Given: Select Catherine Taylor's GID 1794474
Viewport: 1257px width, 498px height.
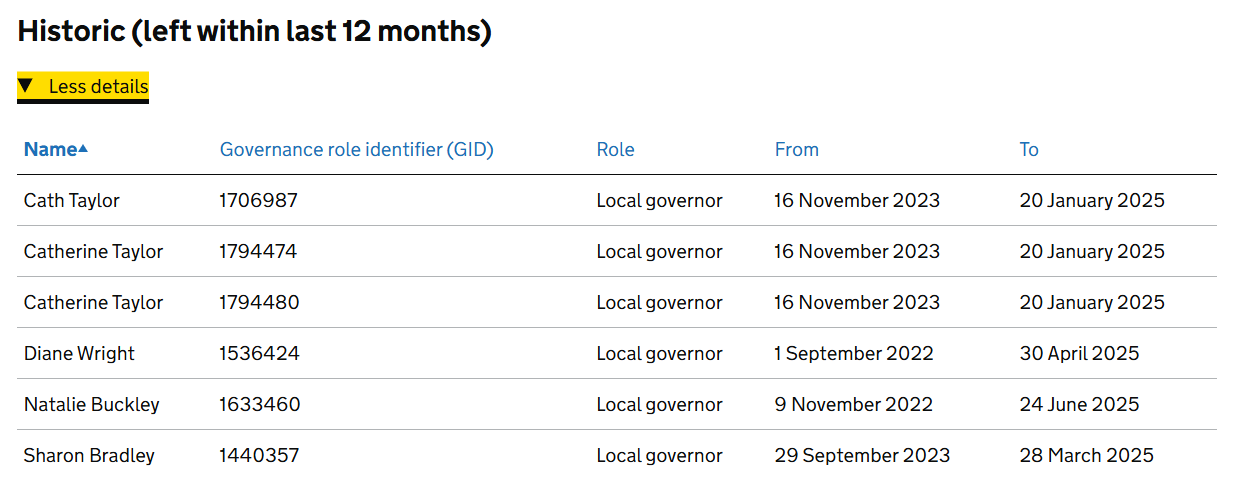Looking at the screenshot, I should point(258,251).
